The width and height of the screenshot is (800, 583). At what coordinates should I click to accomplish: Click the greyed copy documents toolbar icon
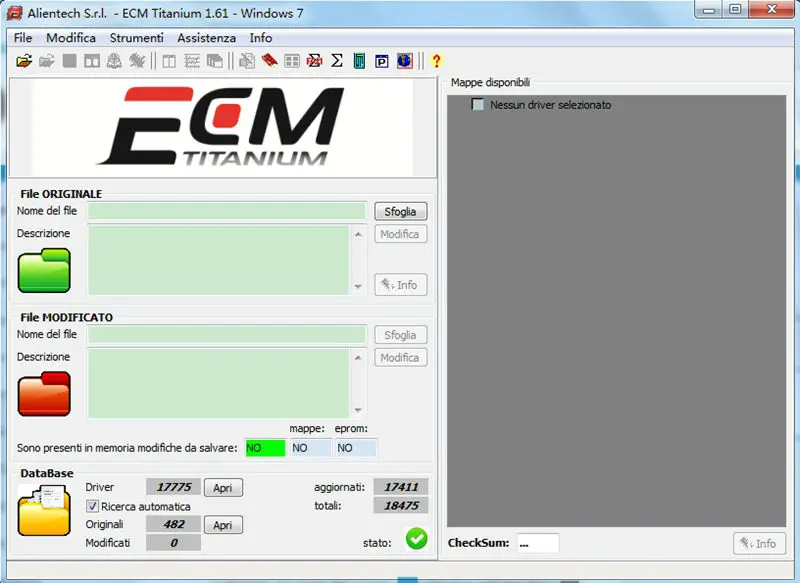247,61
